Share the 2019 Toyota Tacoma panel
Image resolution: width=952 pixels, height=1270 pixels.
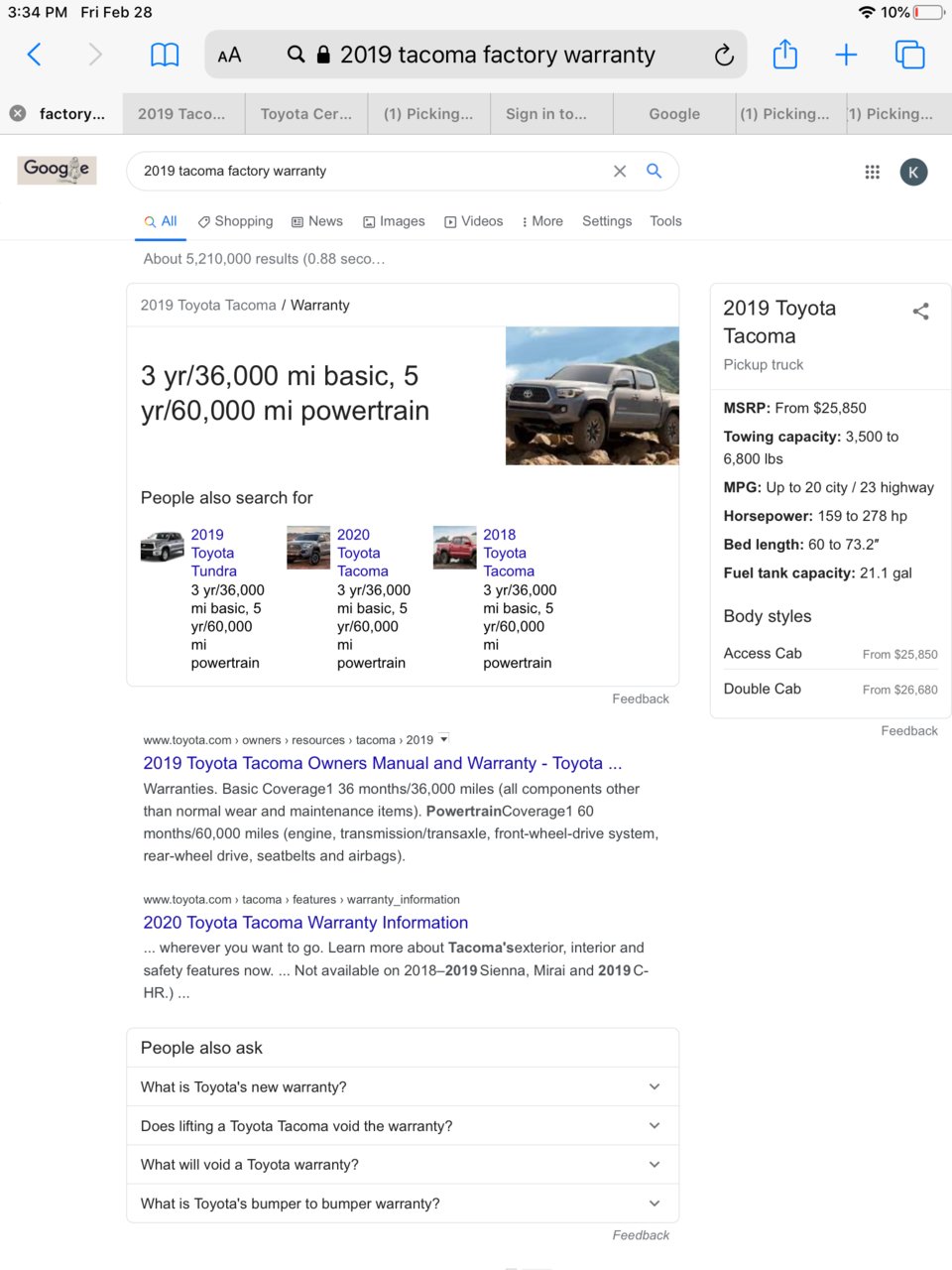pyautogui.click(x=921, y=312)
